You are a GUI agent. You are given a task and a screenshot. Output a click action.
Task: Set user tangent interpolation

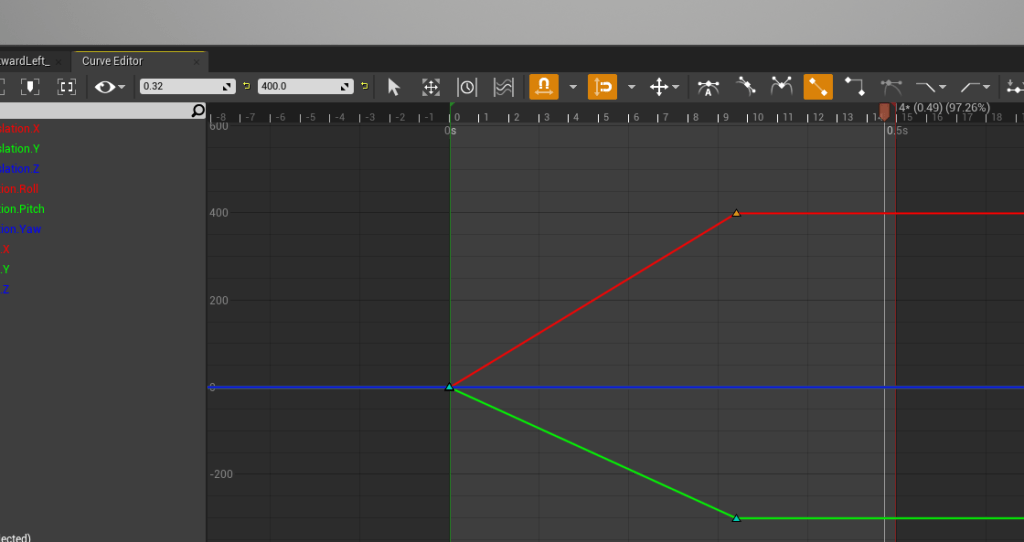pos(745,87)
